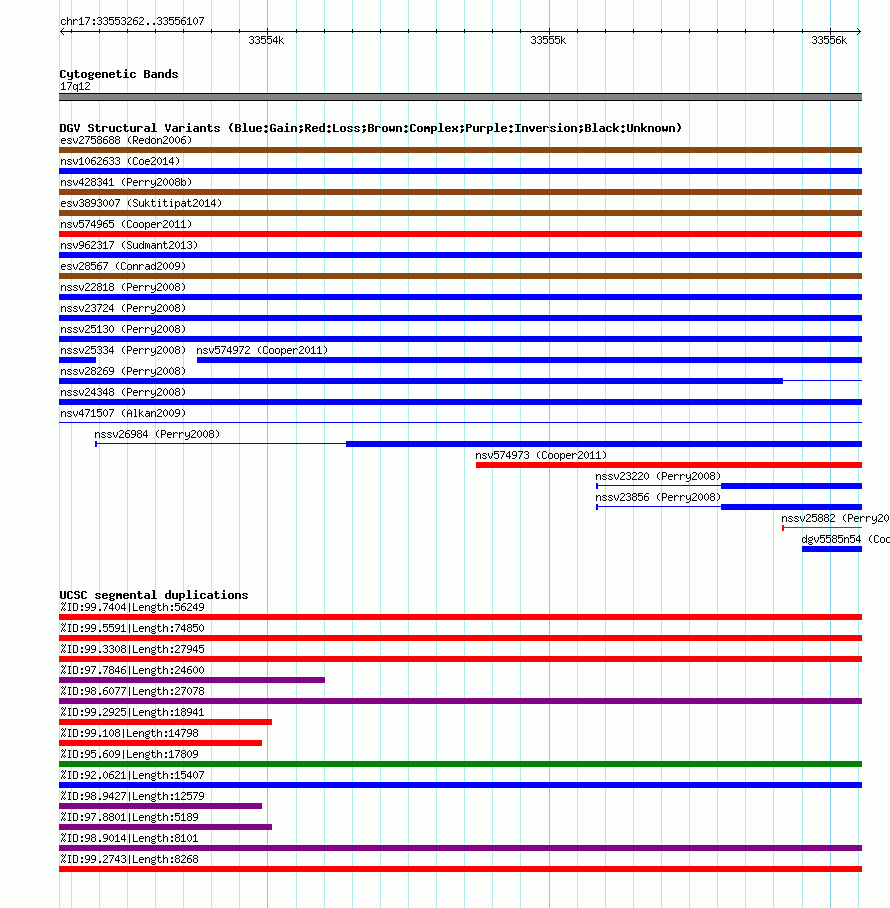The height and width of the screenshot is (908, 890).
Task: Open duplication label %ID:99.108|Length:14798
Action: click(129, 733)
